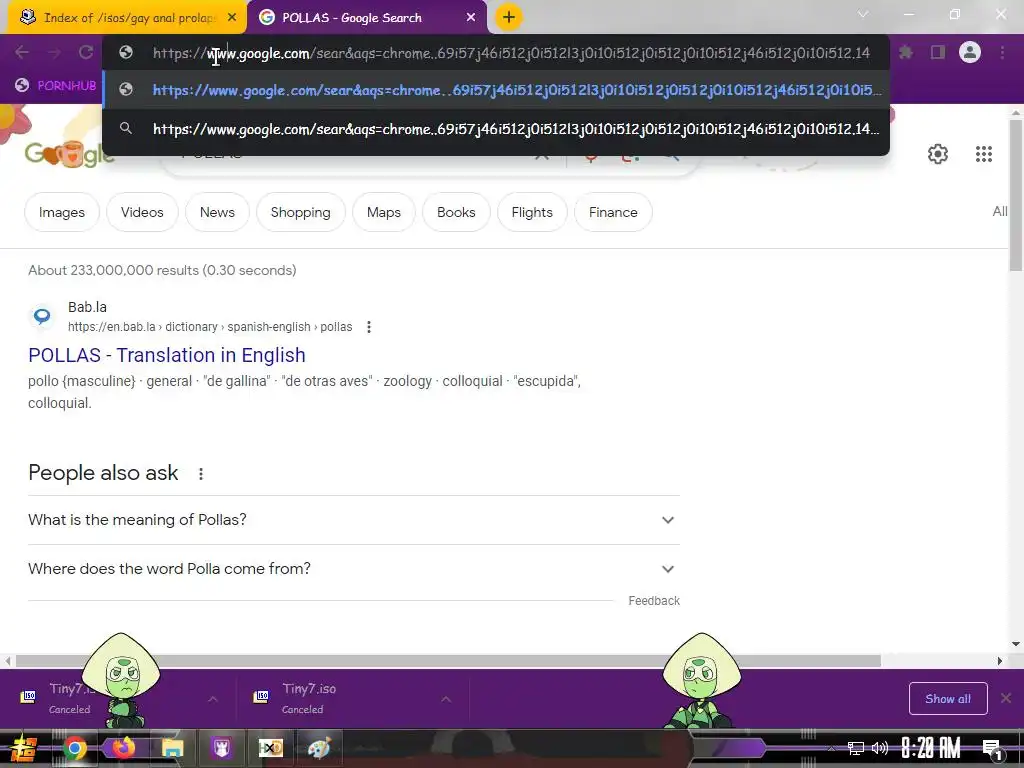This screenshot has height=768, width=1024.
Task: Open the notification center icon
Action: (x=992, y=749)
